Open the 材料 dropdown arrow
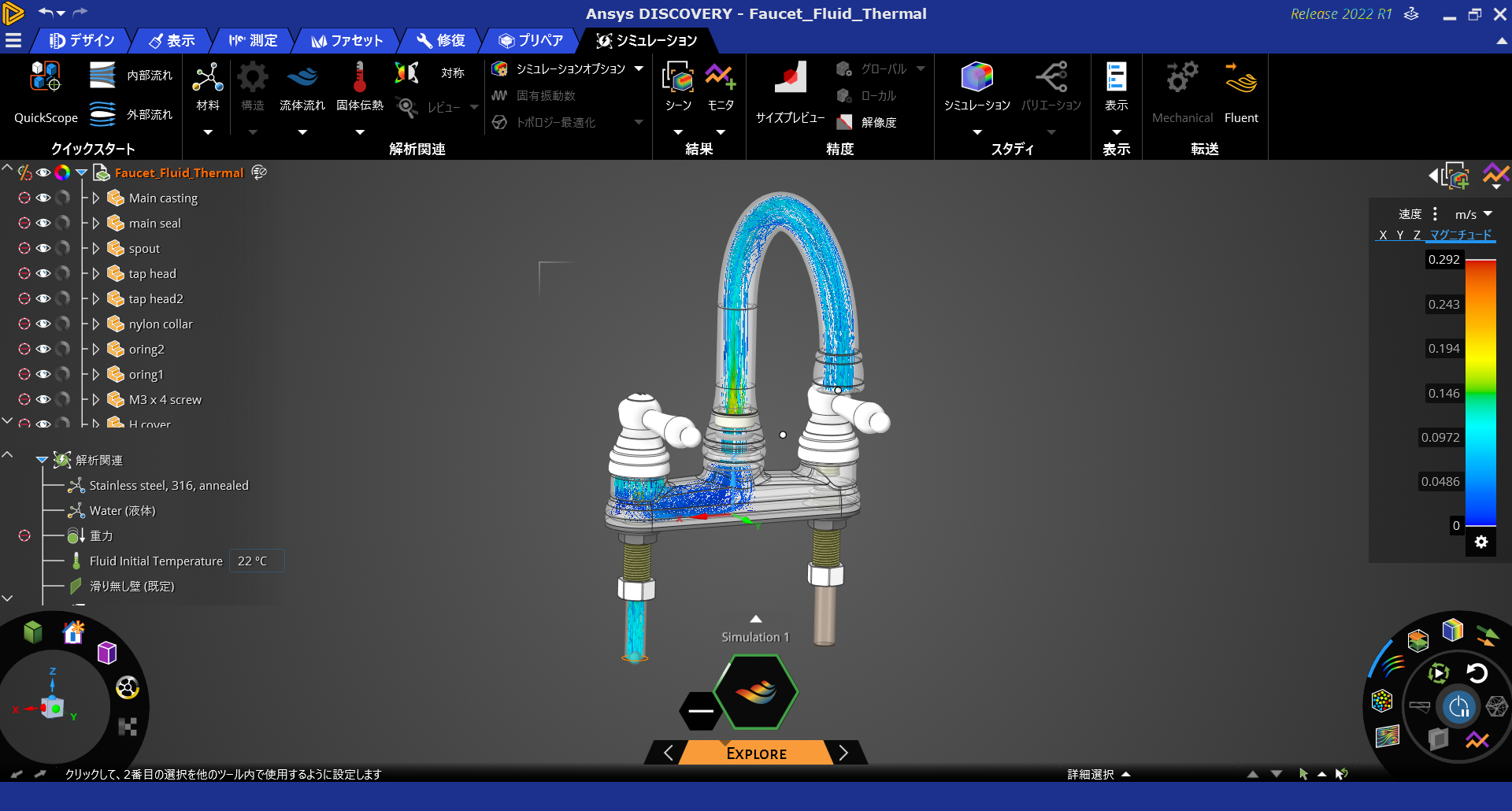Viewport: 1512px width, 811px height. pyautogui.click(x=208, y=132)
